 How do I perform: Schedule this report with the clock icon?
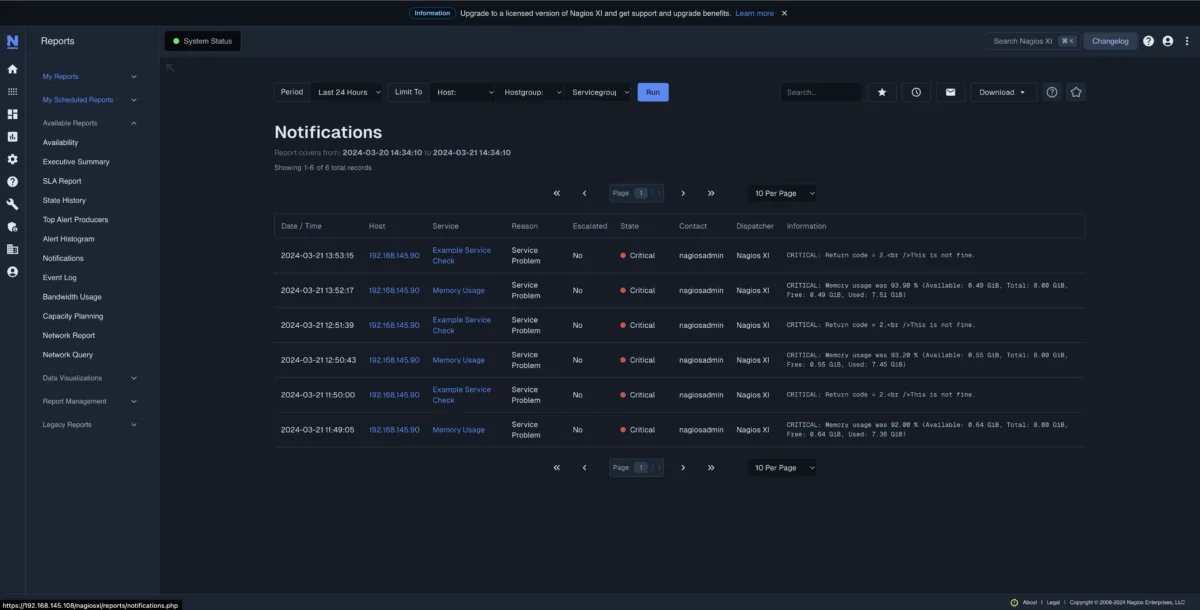[915, 91]
